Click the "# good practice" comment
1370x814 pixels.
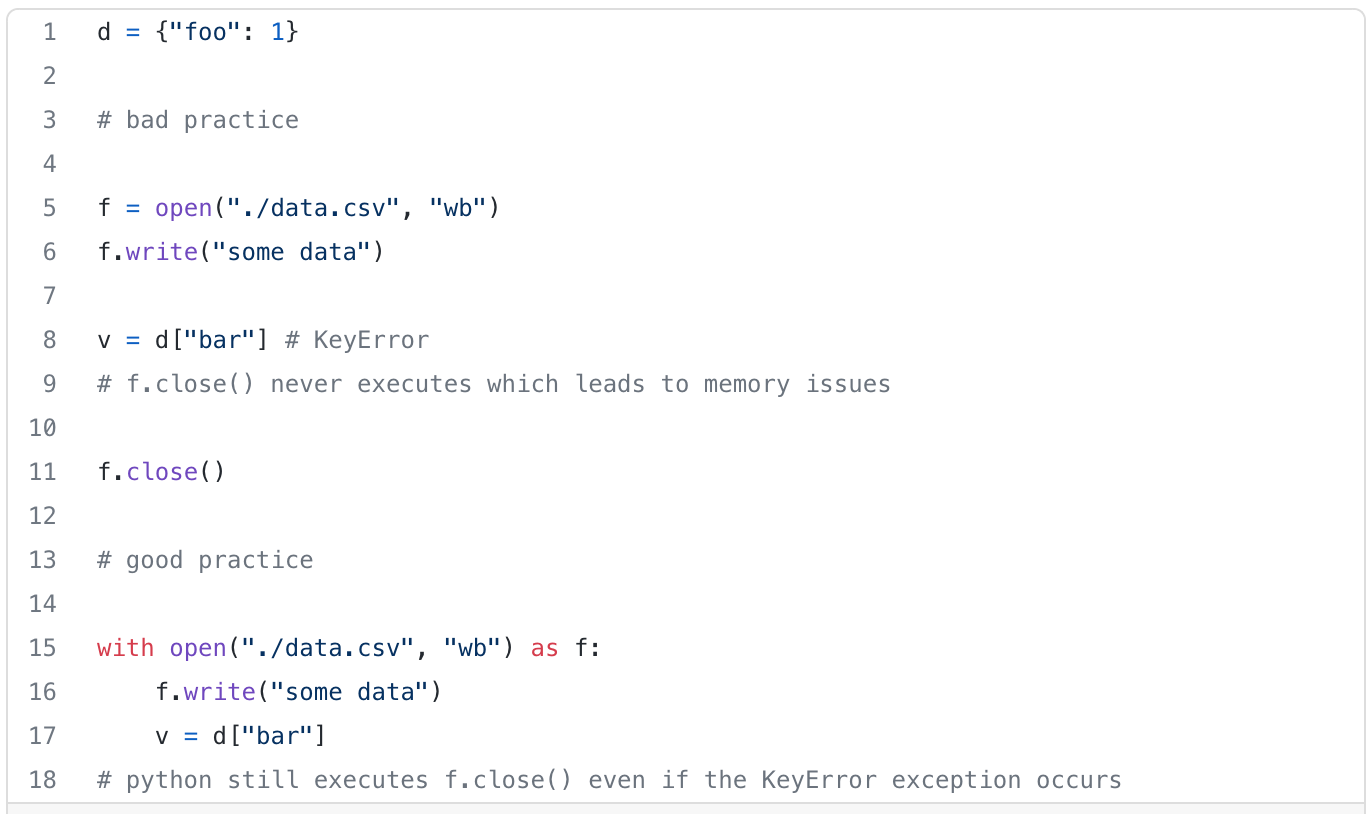point(205,560)
